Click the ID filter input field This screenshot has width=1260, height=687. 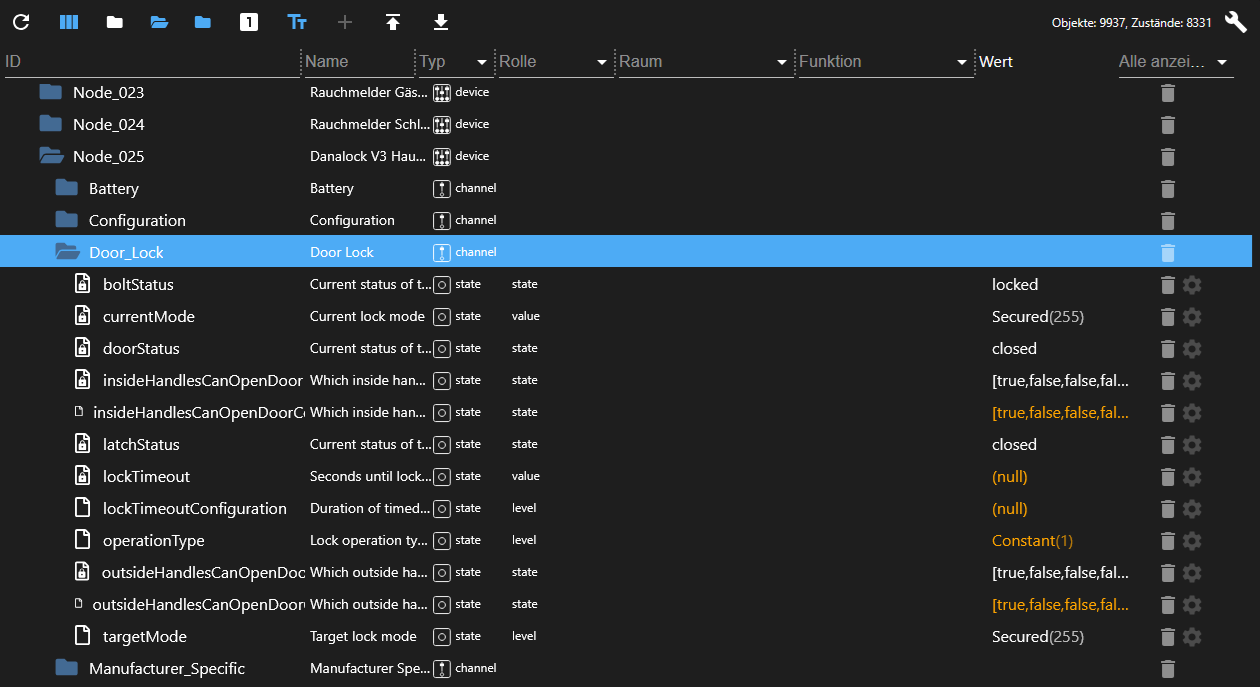pos(150,62)
